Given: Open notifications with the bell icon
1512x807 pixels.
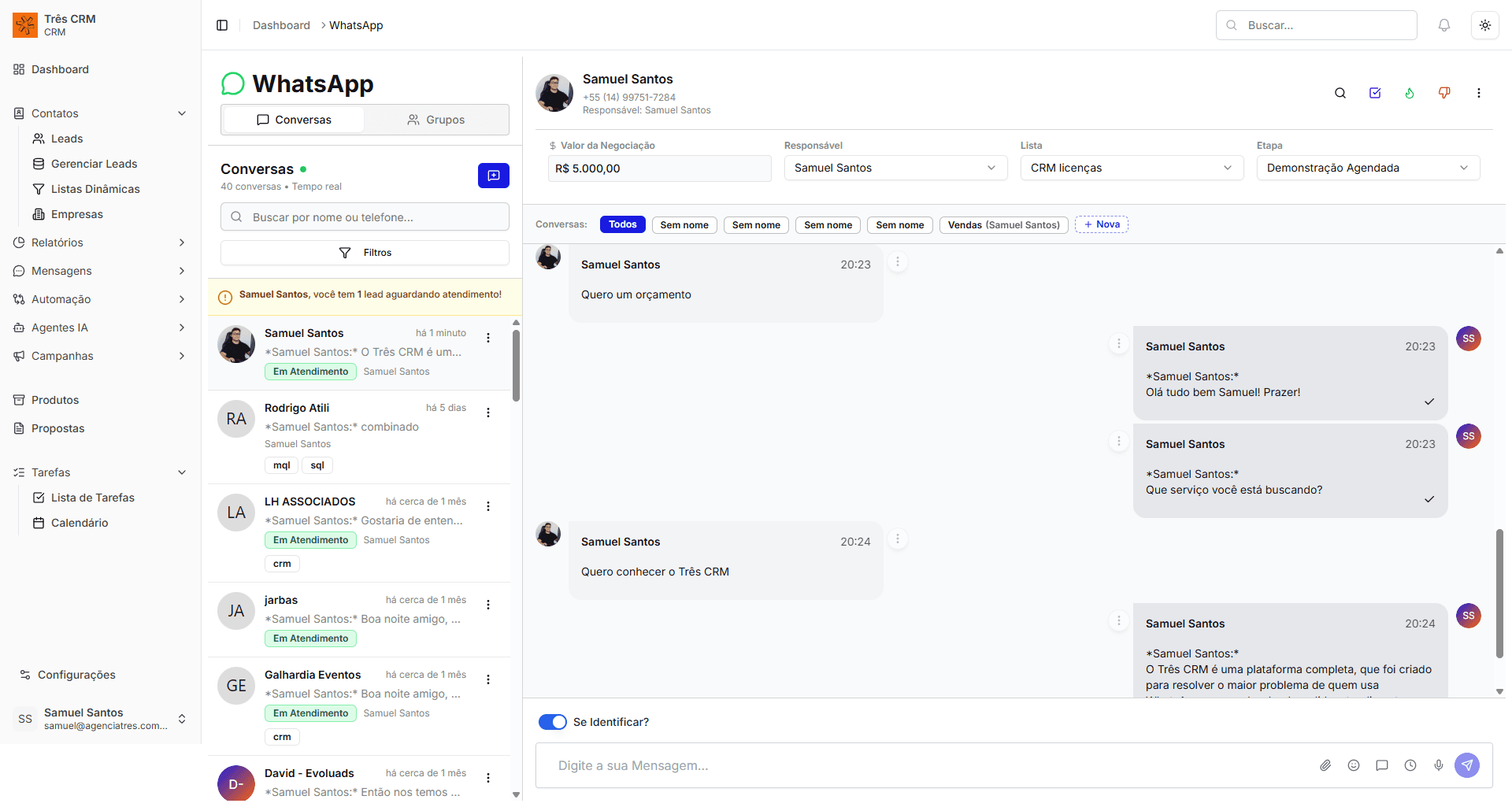Looking at the screenshot, I should coord(1443,25).
